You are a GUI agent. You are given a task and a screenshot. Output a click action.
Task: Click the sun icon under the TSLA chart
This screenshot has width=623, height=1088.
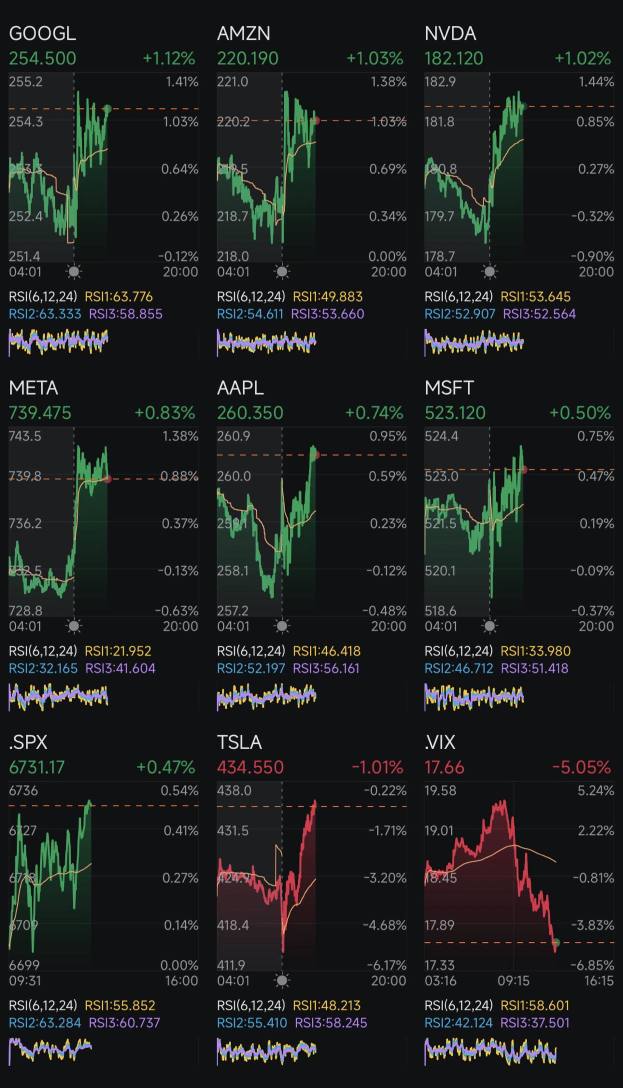pyautogui.click(x=282, y=981)
